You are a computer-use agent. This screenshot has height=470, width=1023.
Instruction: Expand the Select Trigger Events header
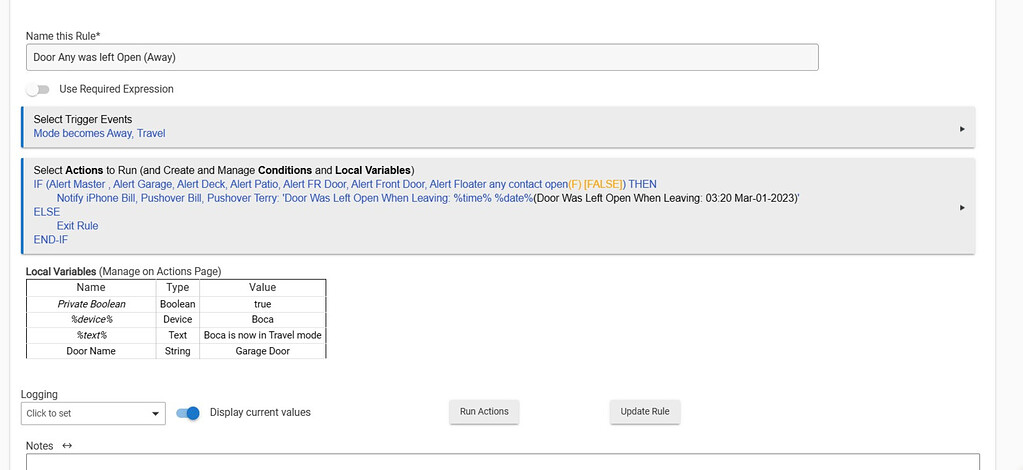tap(83, 119)
